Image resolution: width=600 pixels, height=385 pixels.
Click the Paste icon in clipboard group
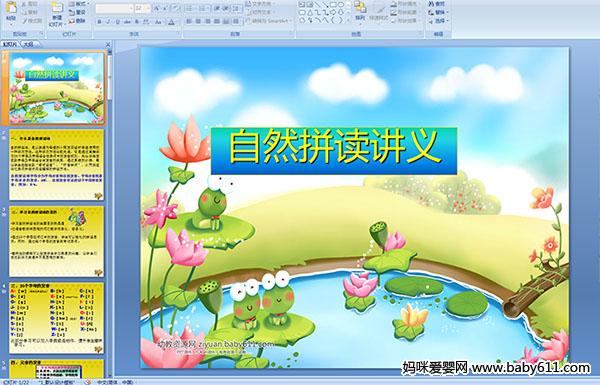click(11, 13)
